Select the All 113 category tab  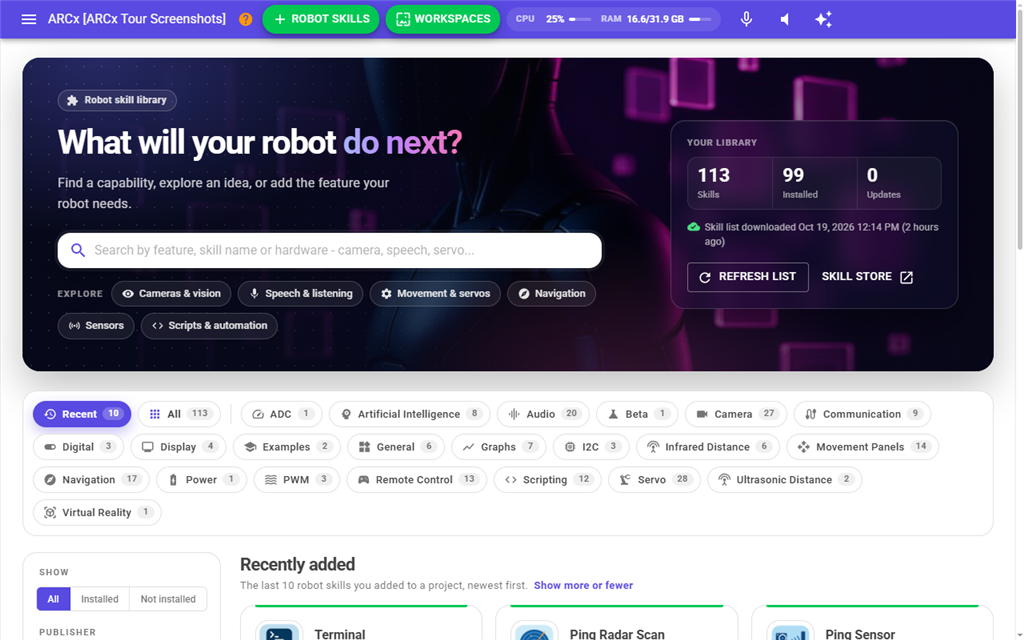[x=180, y=414]
